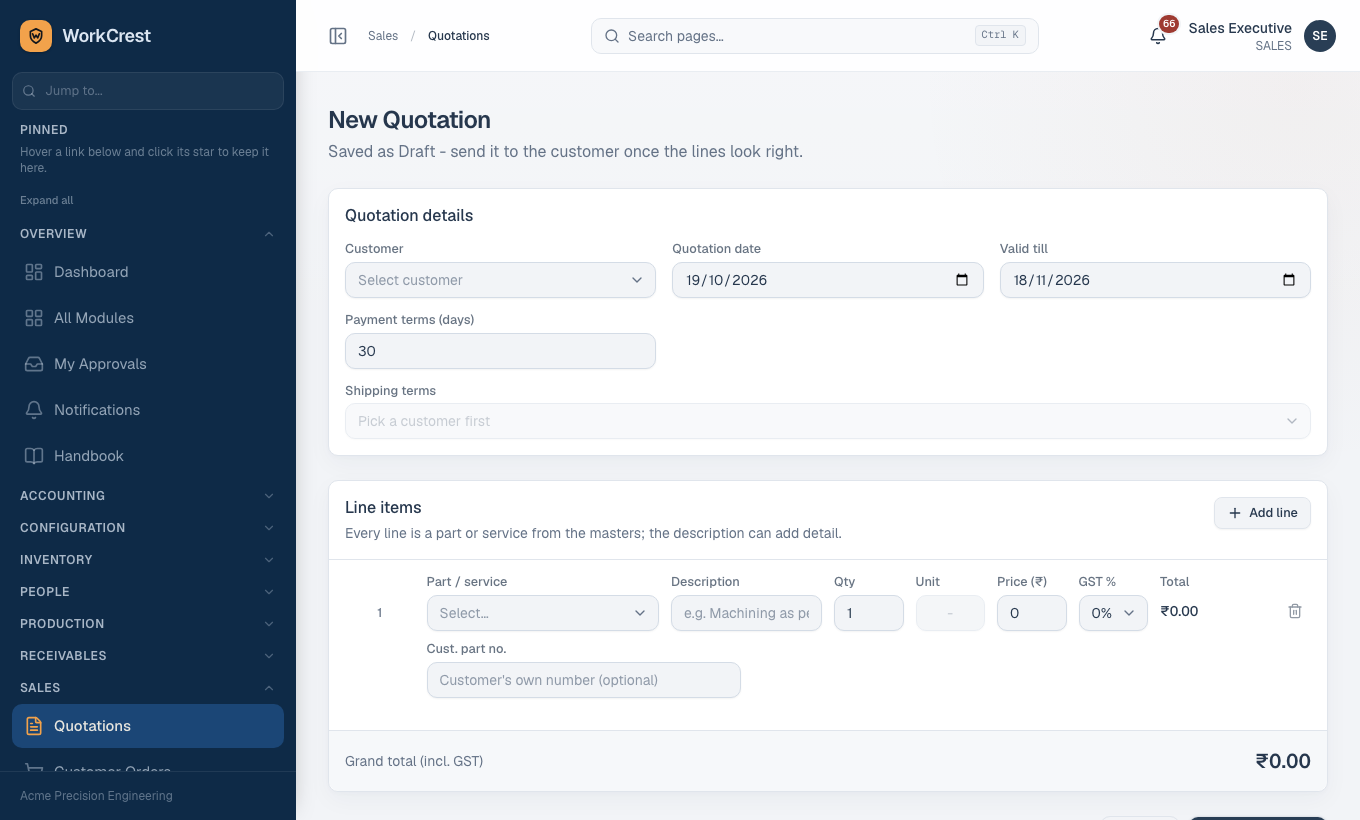The image size is (1360, 820).
Task: Open the Part / service Select dropdown
Action: click(x=542, y=613)
